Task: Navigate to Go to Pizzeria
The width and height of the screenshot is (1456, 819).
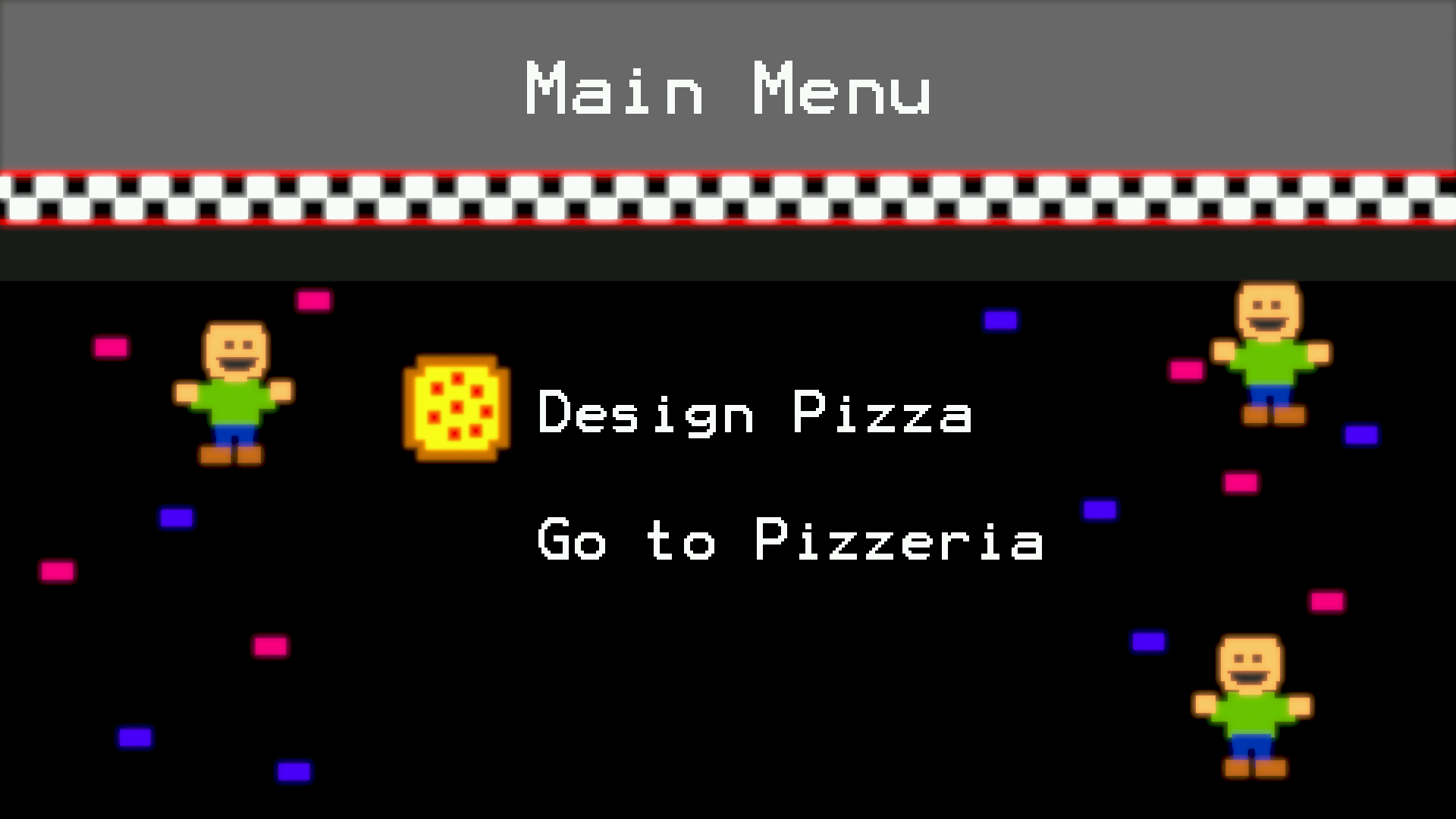Action: point(792,540)
